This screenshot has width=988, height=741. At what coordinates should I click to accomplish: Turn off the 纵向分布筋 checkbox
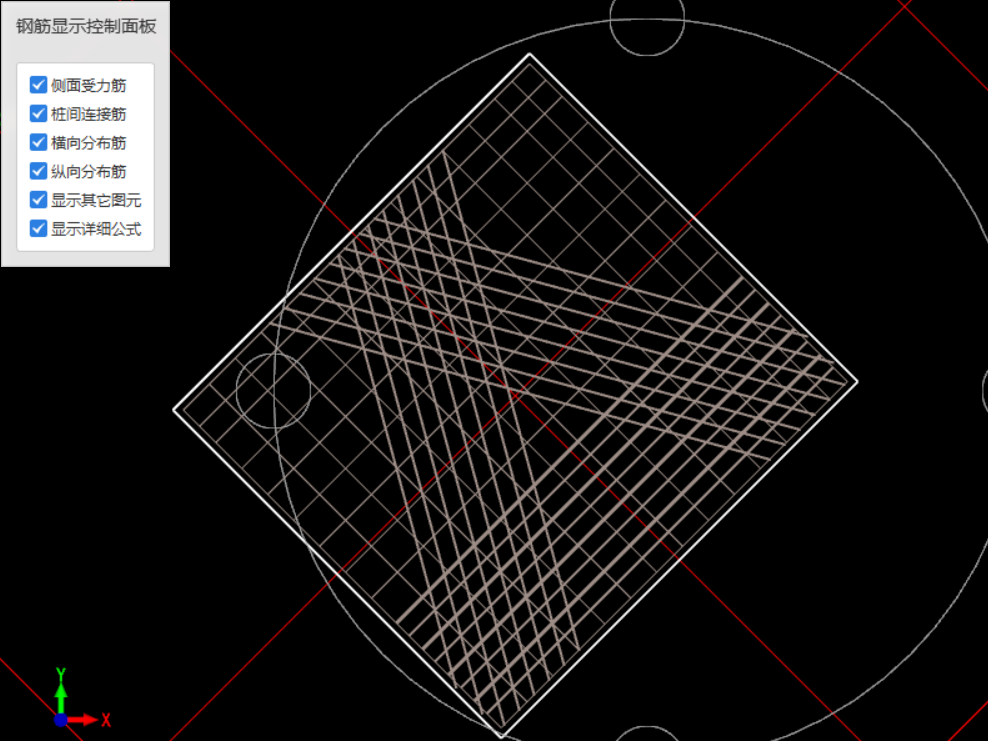click(38, 171)
